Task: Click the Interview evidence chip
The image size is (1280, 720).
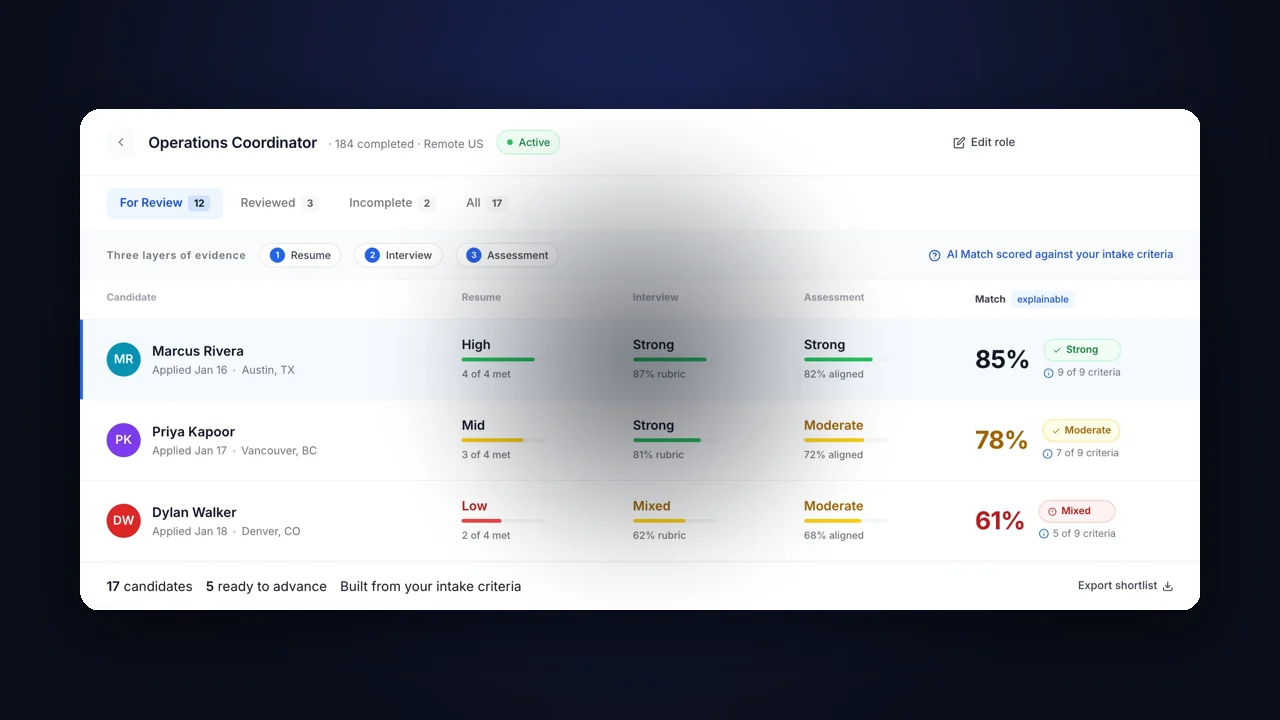Action: [398, 255]
